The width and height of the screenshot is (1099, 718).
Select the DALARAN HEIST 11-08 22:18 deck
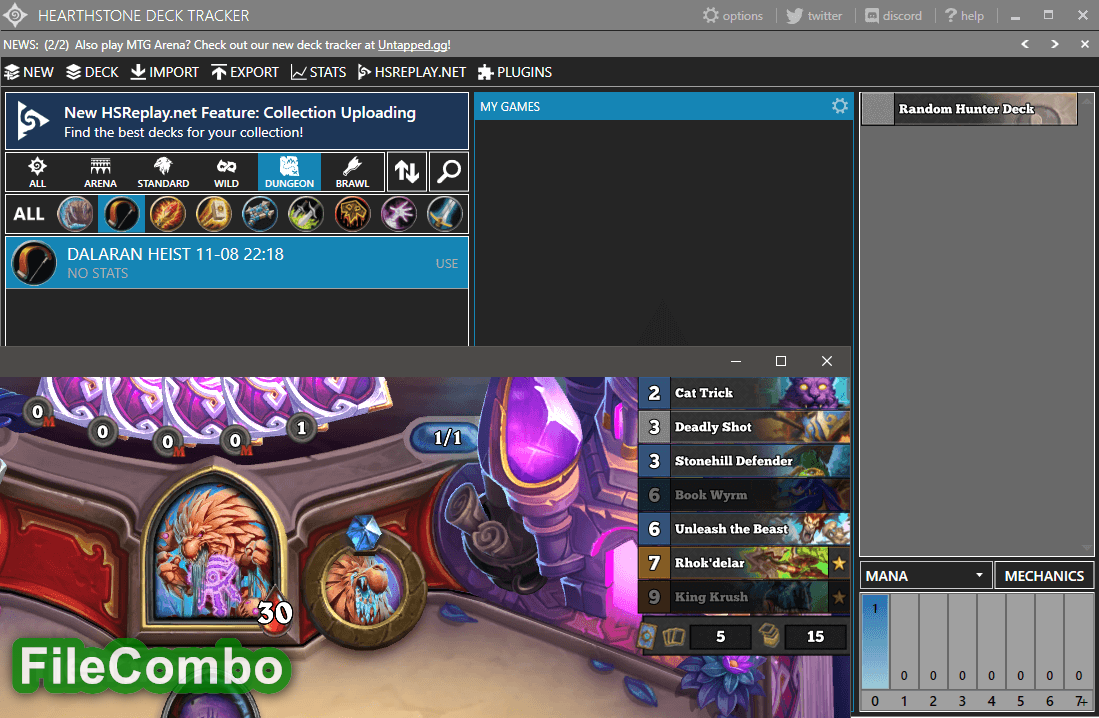(x=237, y=263)
